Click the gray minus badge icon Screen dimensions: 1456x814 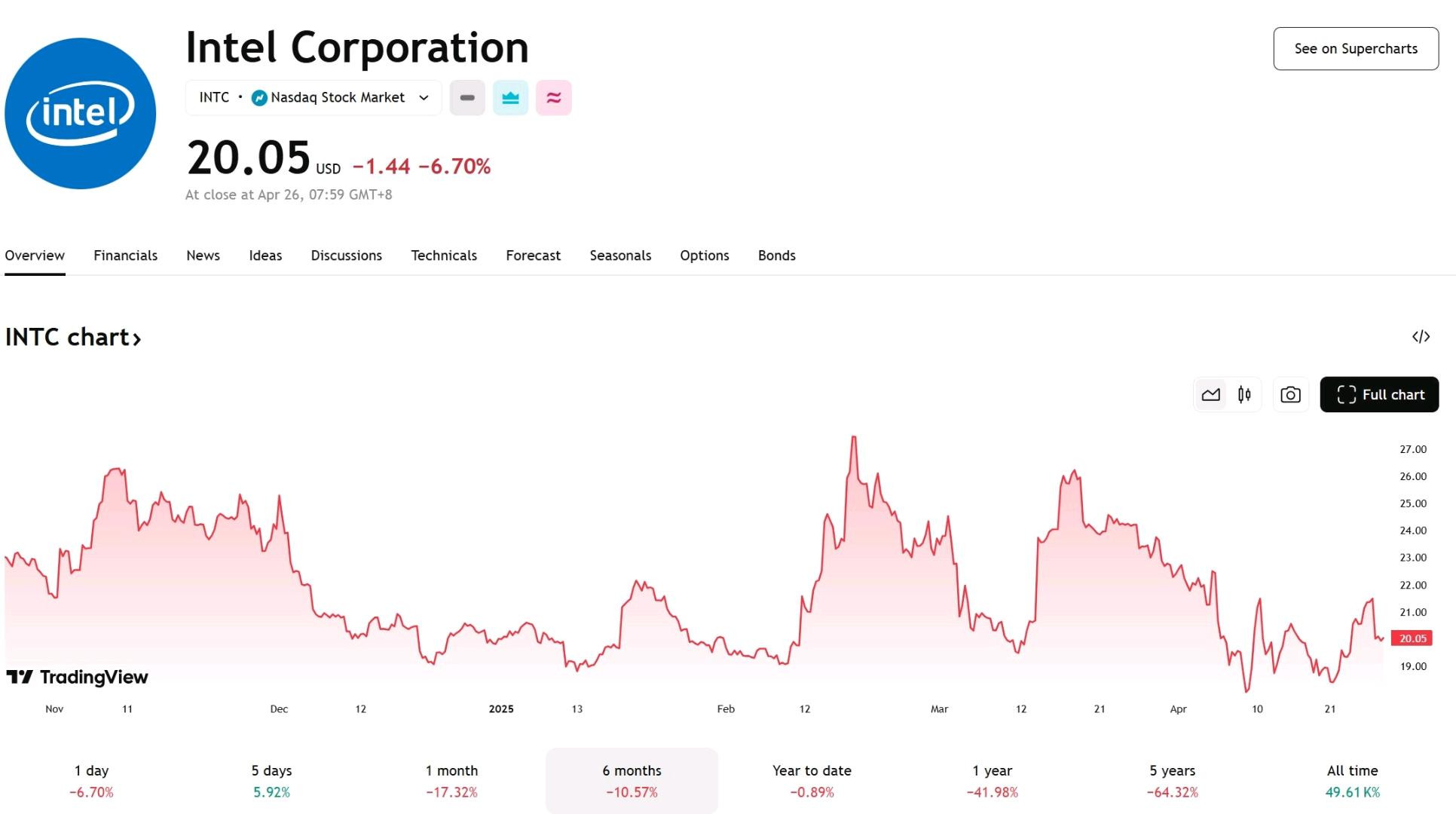(x=467, y=98)
